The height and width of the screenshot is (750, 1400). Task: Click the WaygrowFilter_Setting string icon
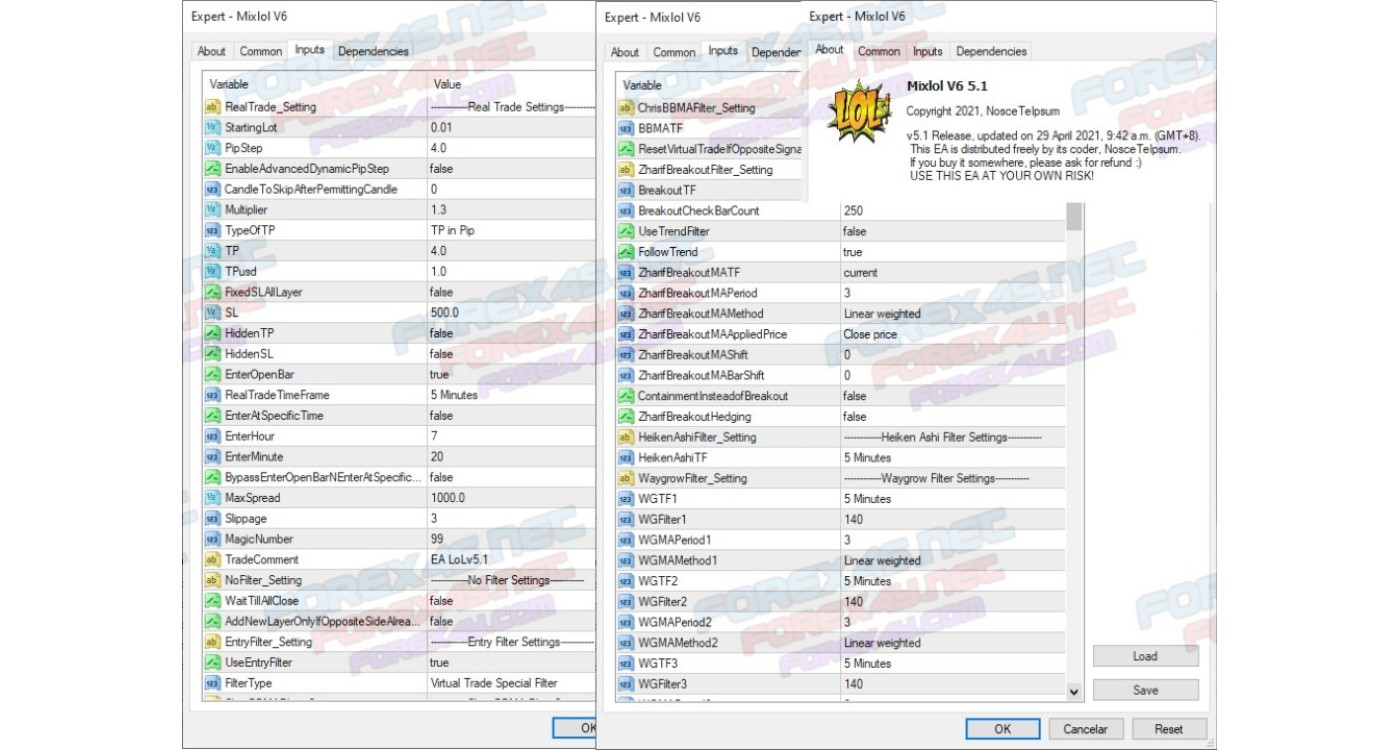(x=625, y=478)
